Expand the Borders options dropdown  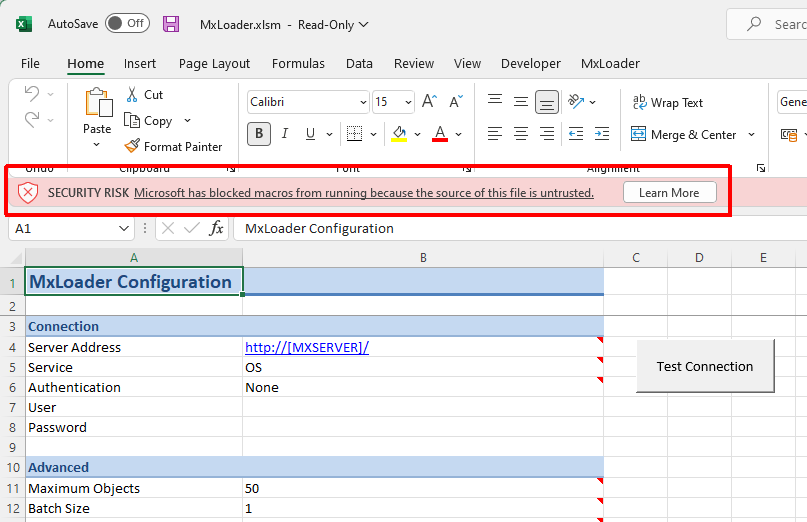tap(374, 134)
